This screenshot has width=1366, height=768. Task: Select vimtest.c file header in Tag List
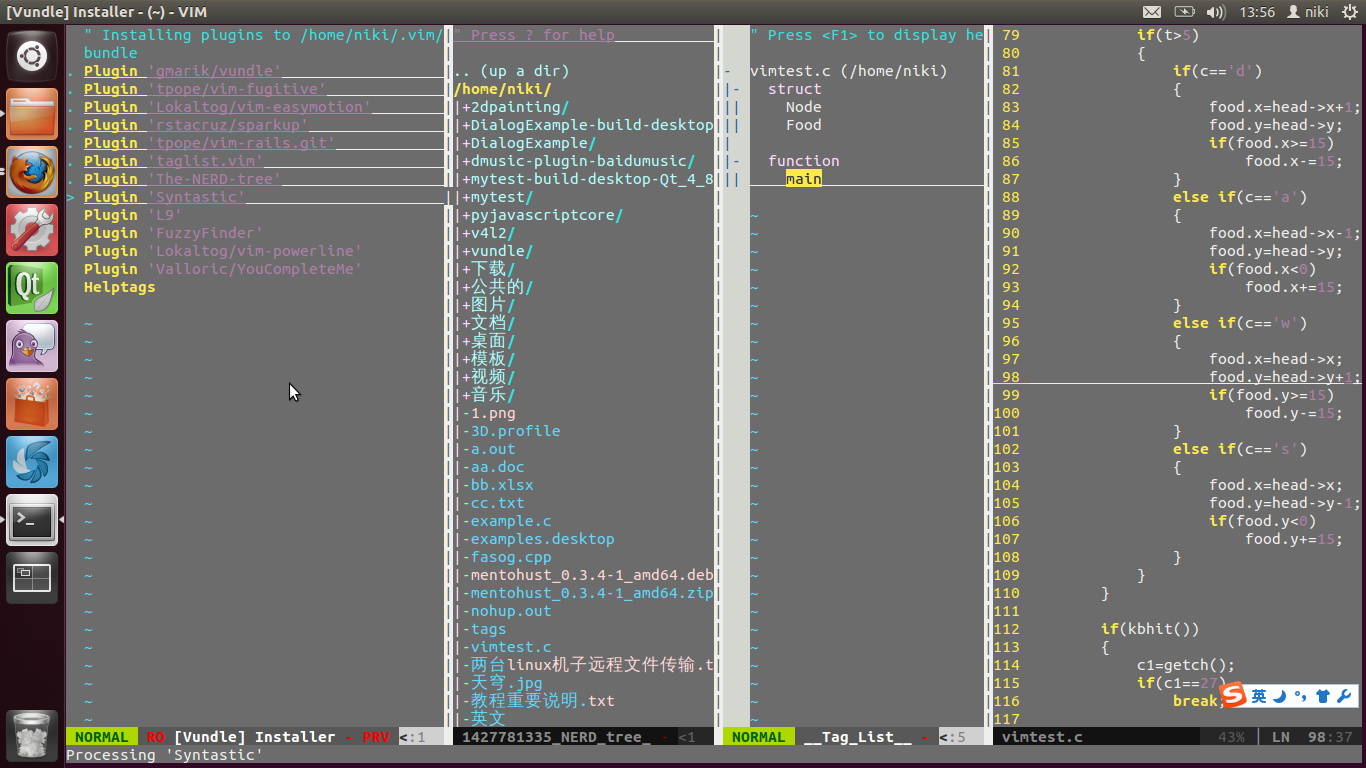(x=848, y=71)
